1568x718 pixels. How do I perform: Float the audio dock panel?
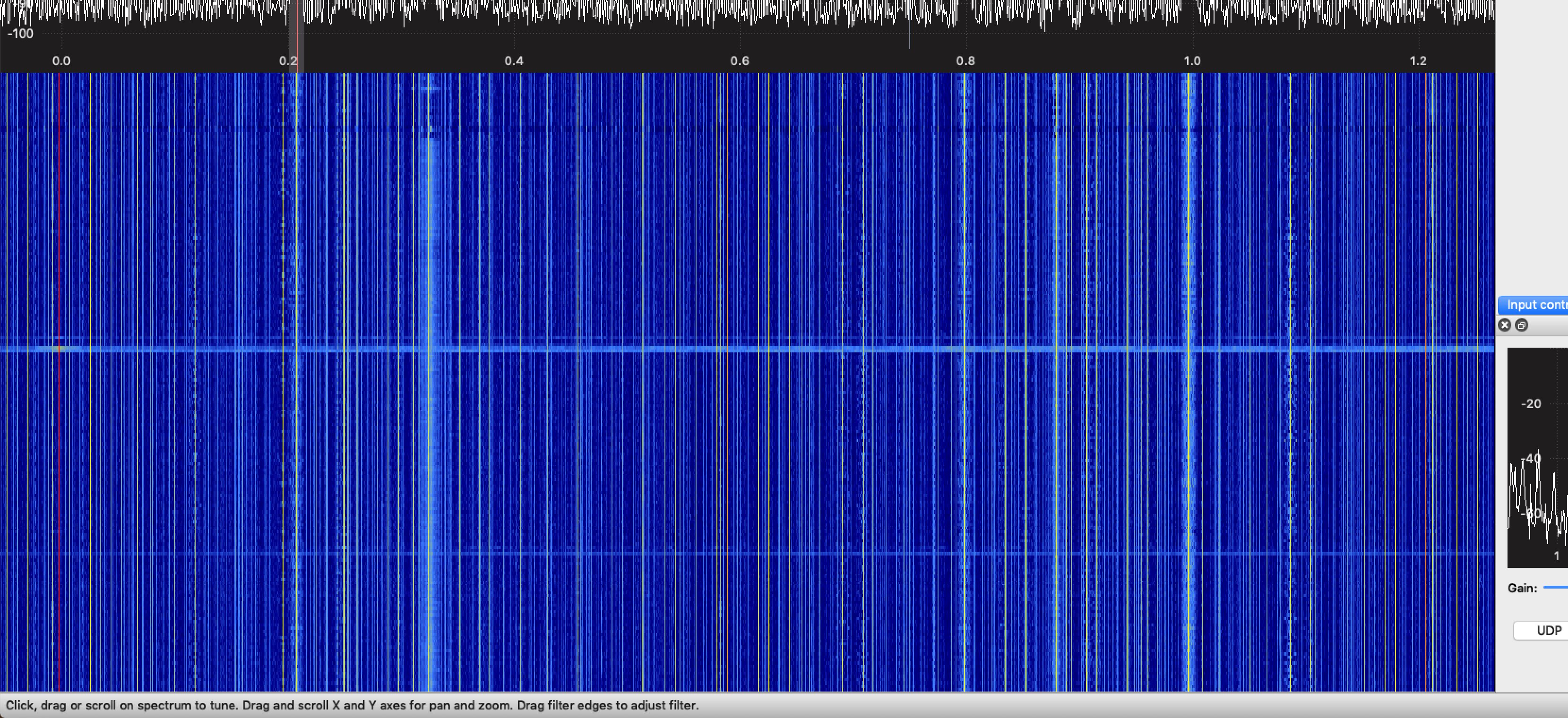pyautogui.click(x=1521, y=325)
